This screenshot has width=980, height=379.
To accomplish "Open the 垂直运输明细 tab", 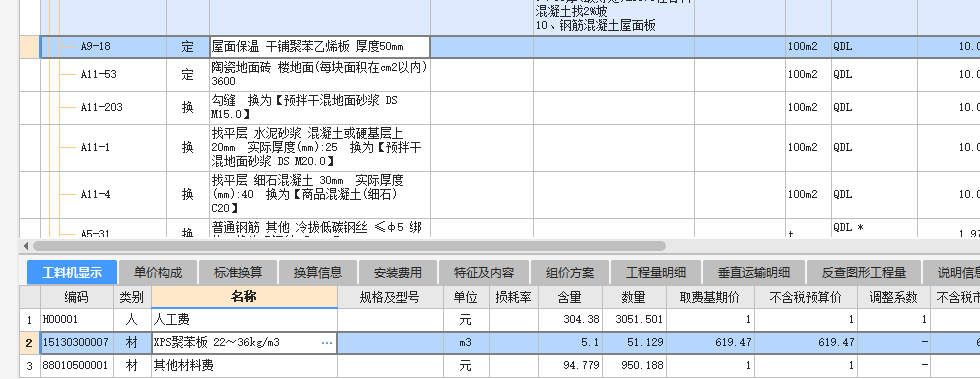I will point(754,273).
